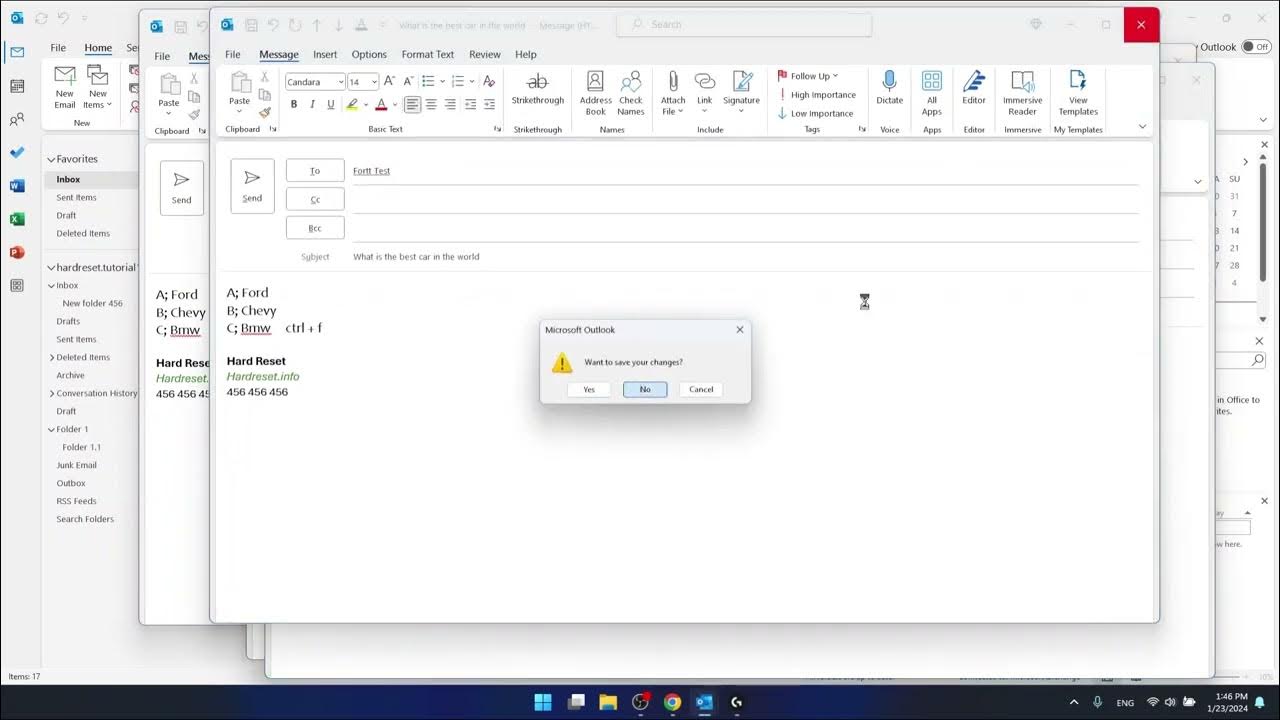The height and width of the screenshot is (720, 1280).
Task: Click the Clear All Formatting icon
Action: [489, 81]
